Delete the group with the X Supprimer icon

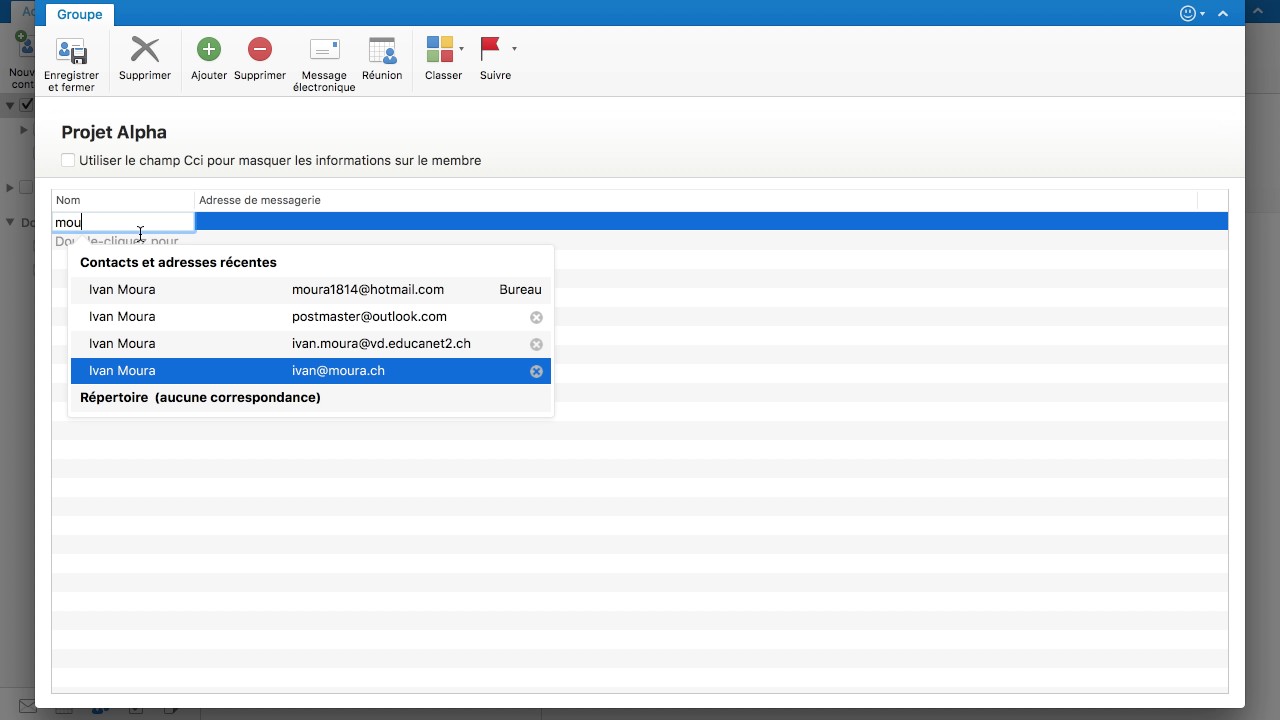pyautogui.click(x=145, y=49)
